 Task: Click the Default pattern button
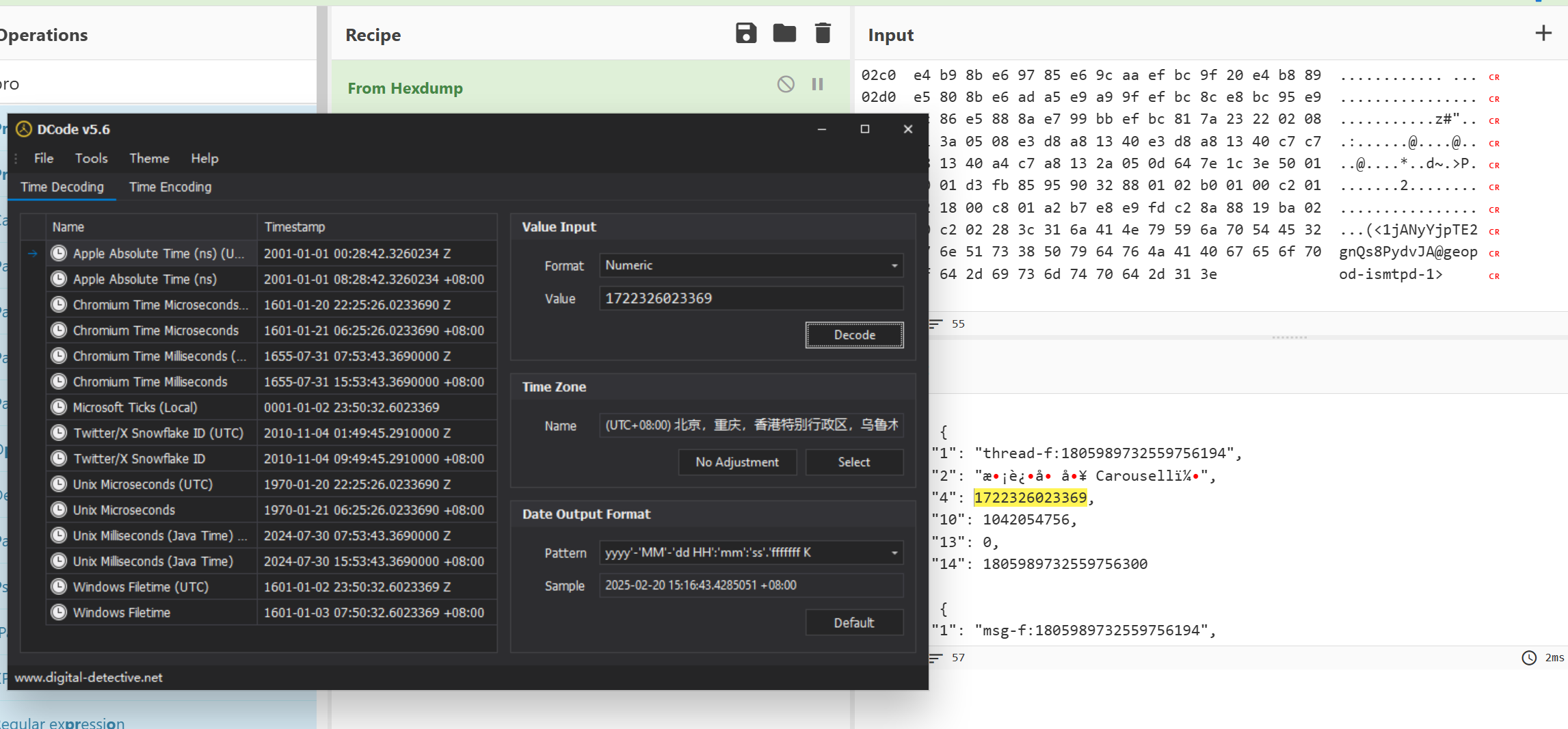(854, 623)
